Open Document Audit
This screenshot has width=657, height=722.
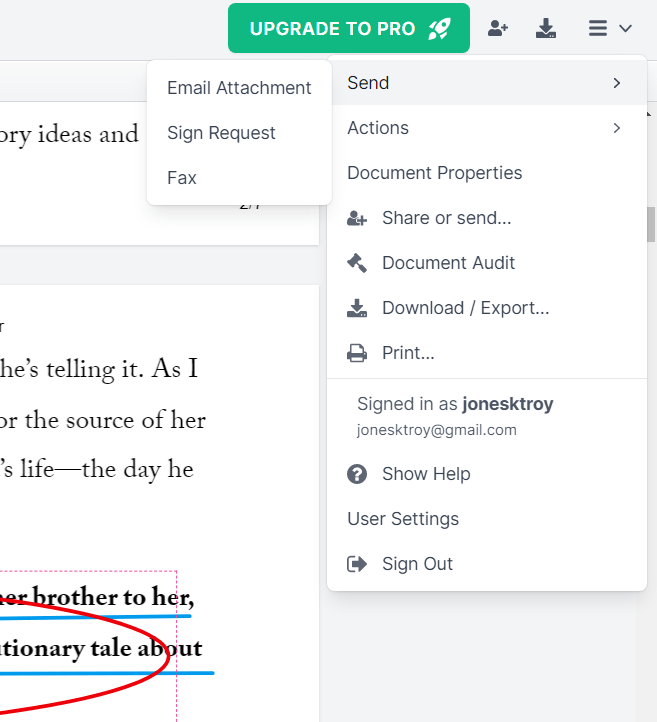coord(487,263)
